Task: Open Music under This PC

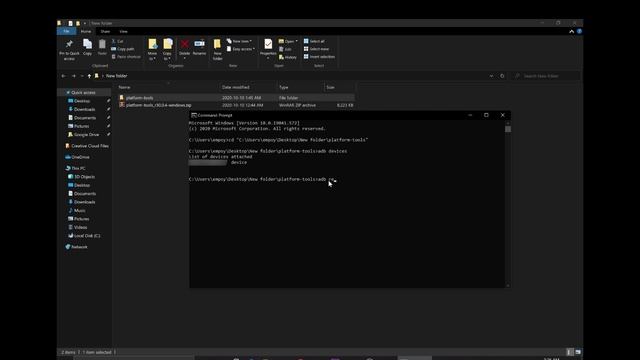Action: click(x=77, y=211)
